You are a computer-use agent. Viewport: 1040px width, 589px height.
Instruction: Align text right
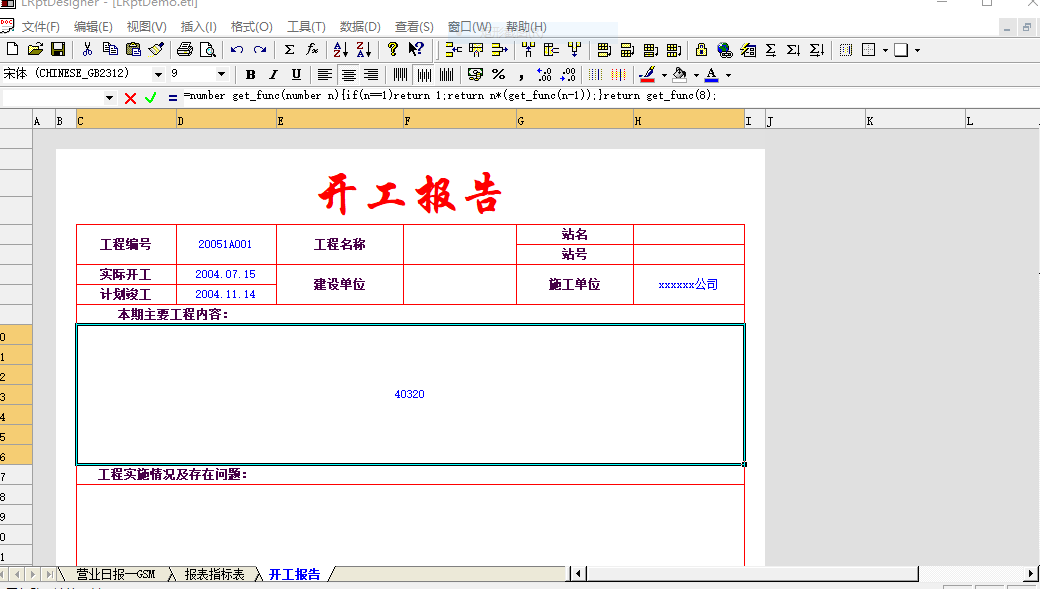[x=371, y=74]
